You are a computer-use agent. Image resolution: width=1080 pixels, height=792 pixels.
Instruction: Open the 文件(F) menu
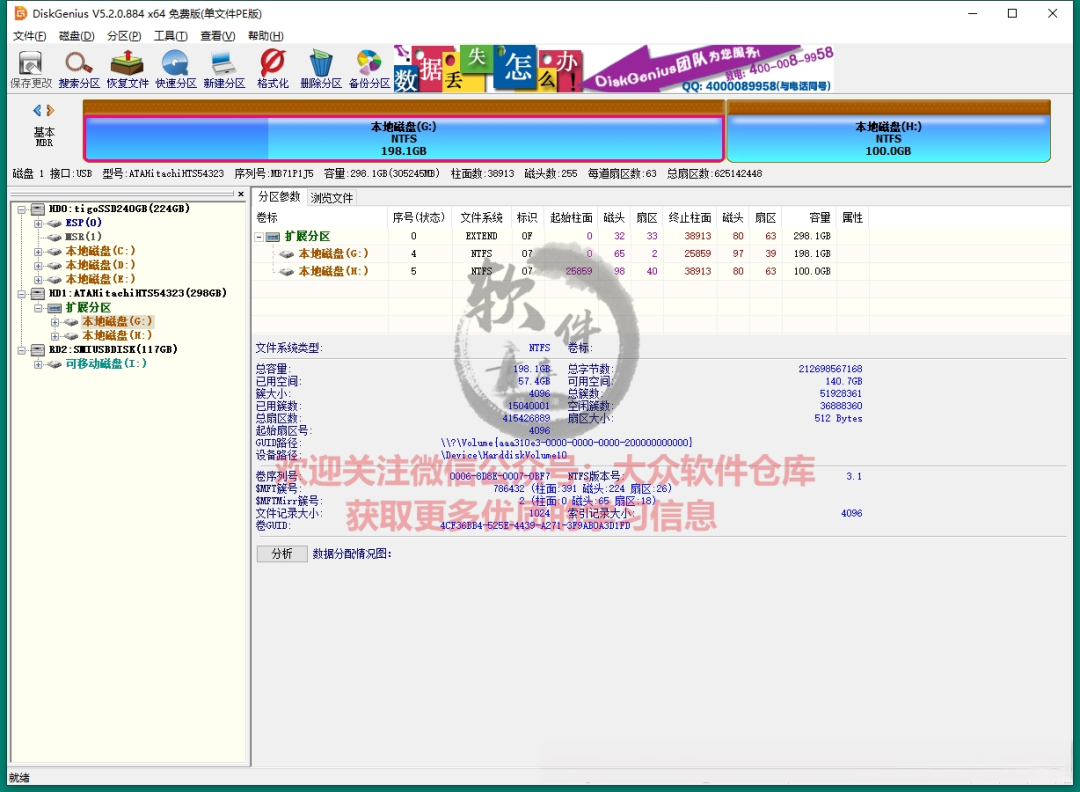click(x=30, y=36)
